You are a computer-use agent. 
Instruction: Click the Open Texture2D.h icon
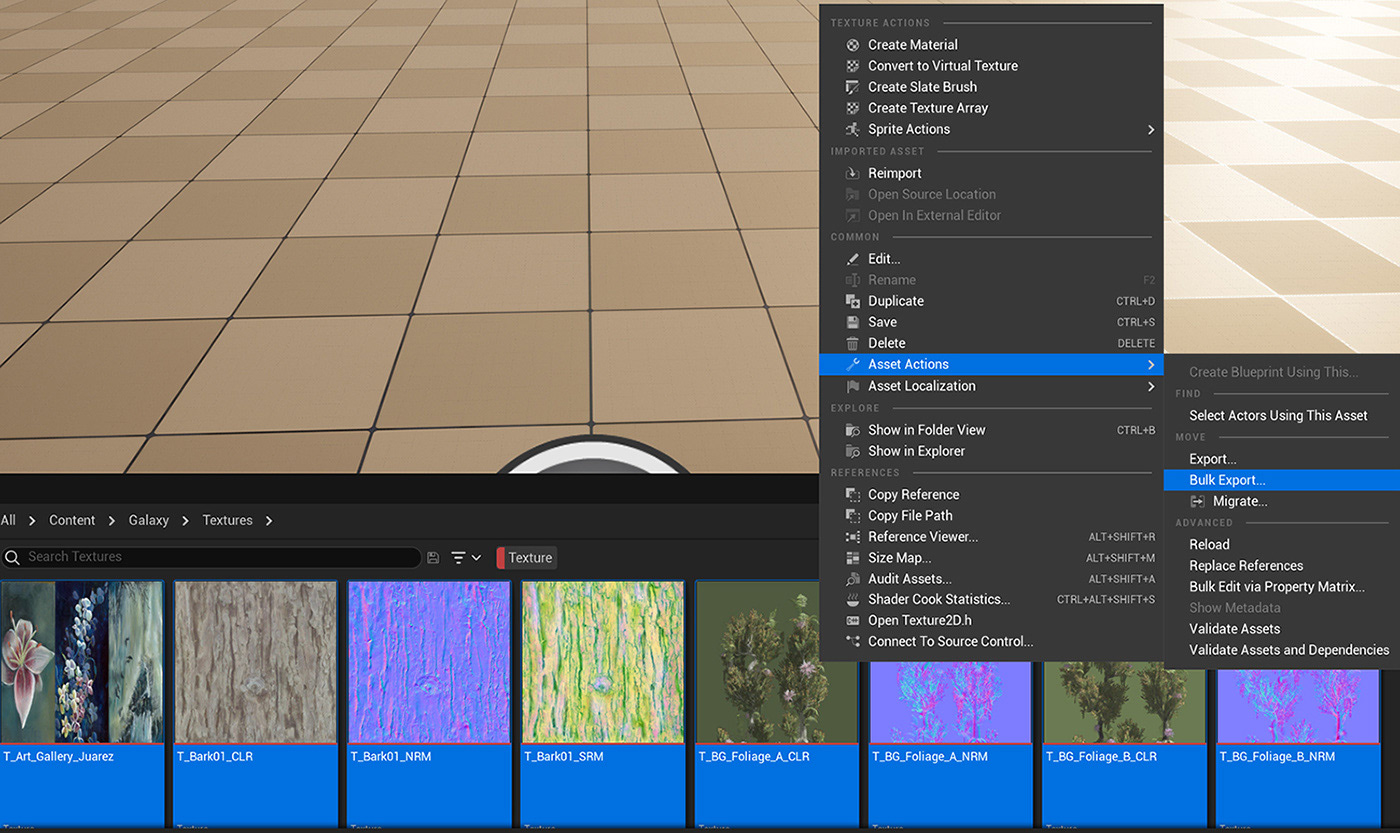pos(853,621)
